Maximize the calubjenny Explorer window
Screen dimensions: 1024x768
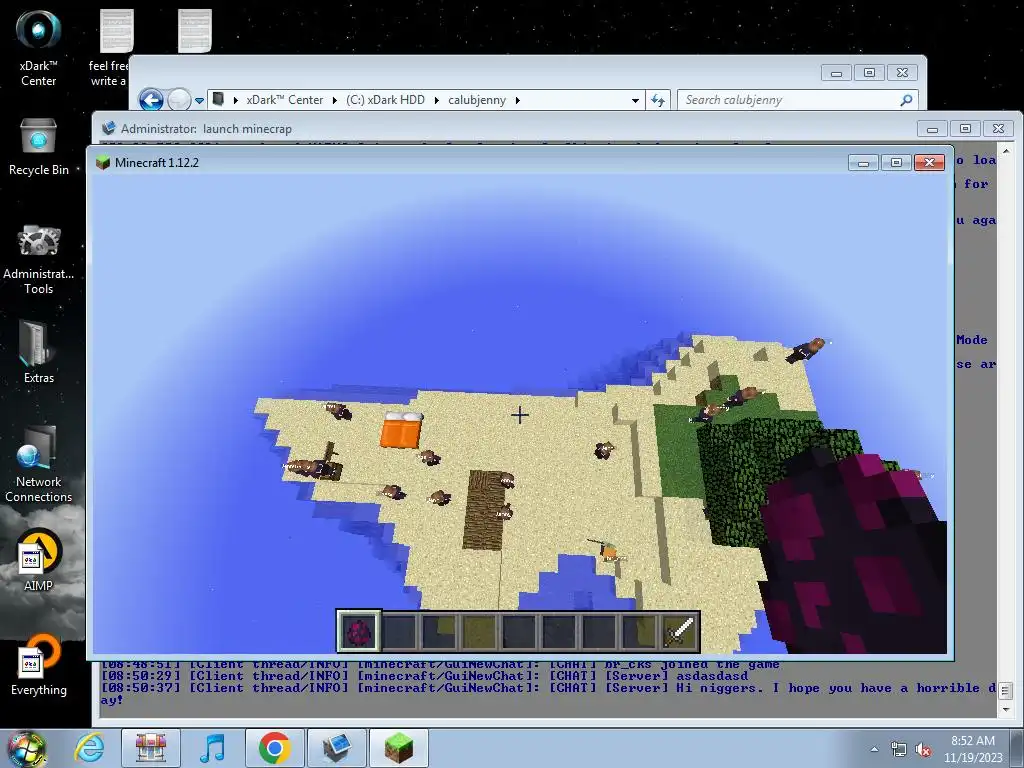869,72
